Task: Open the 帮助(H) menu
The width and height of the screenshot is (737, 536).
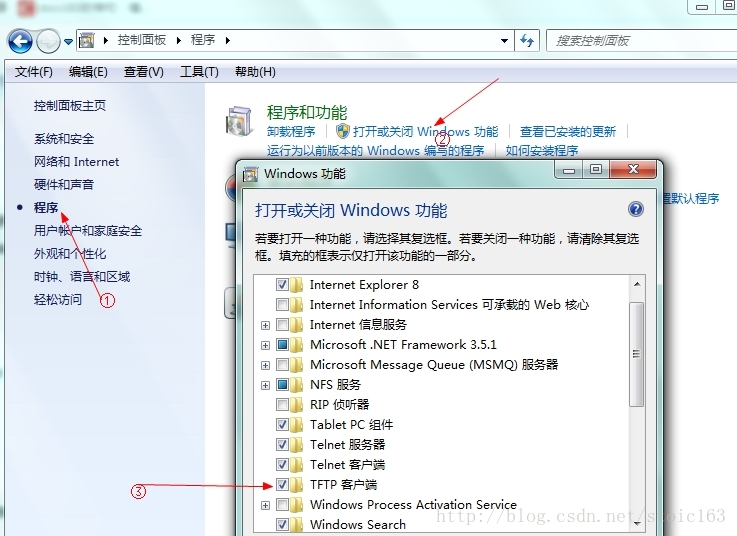Action: coord(255,72)
